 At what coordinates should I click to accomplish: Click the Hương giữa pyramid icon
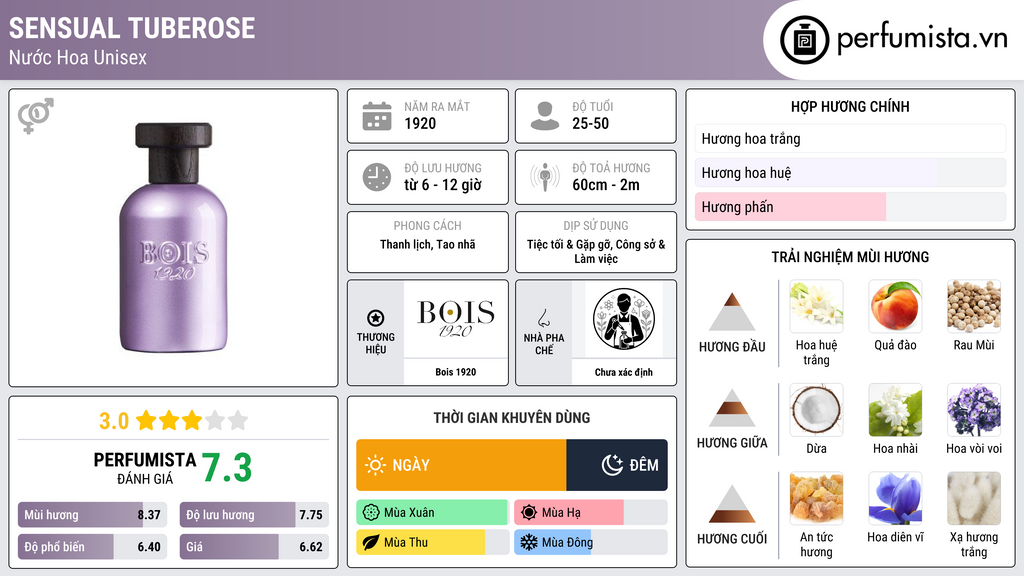pos(732,408)
